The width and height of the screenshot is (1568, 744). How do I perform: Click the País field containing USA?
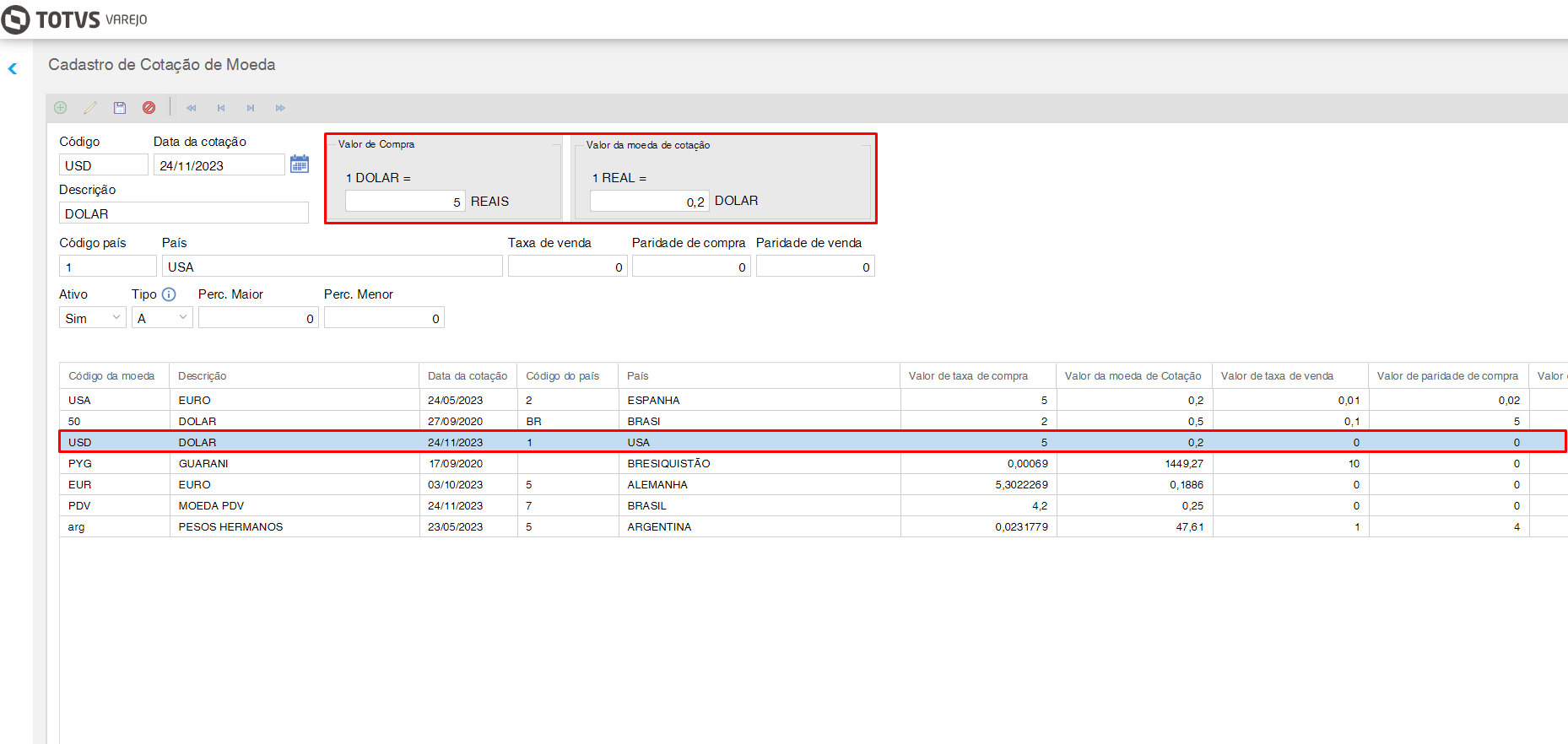[333, 267]
